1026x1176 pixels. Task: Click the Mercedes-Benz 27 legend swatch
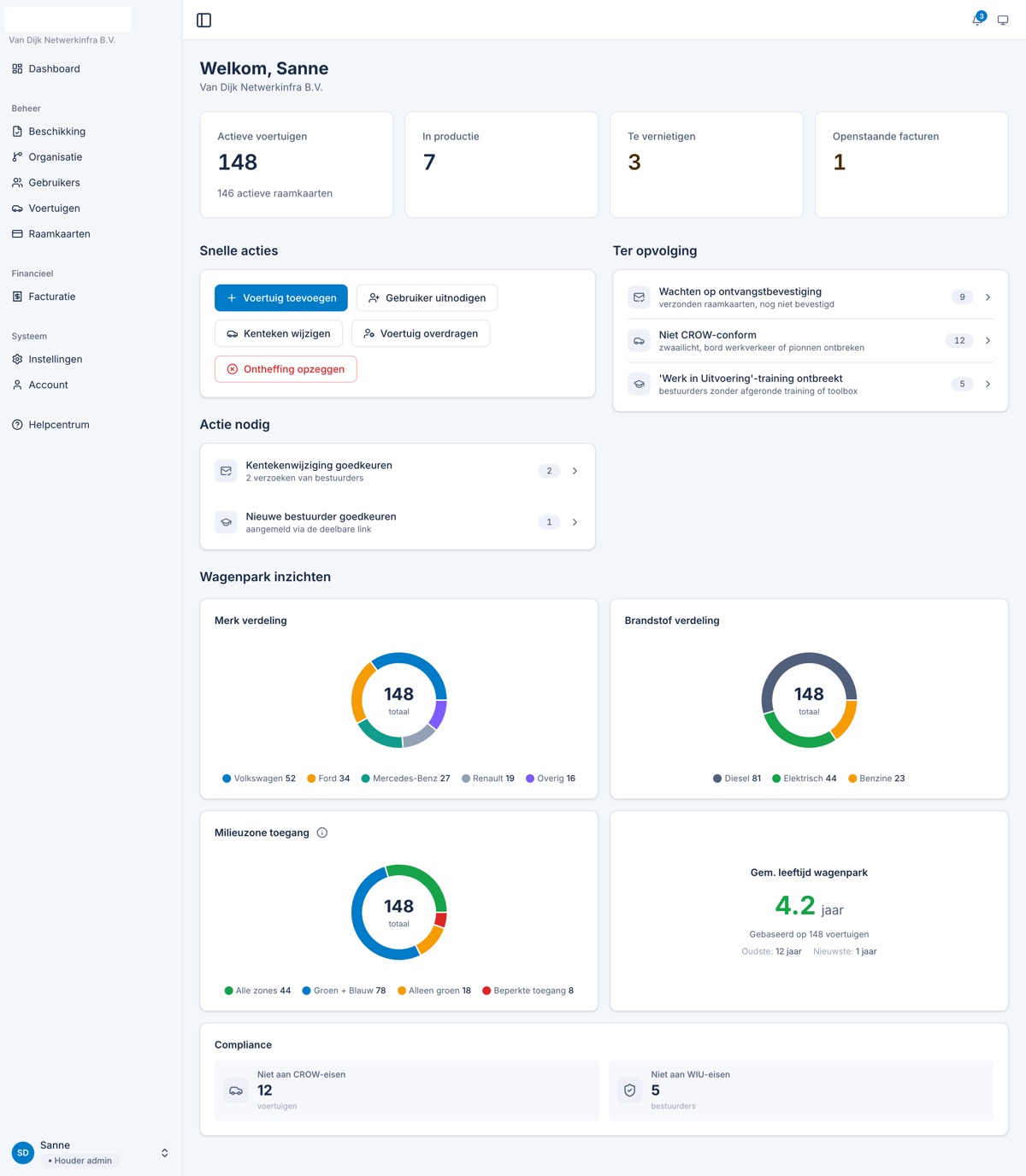[x=366, y=779]
